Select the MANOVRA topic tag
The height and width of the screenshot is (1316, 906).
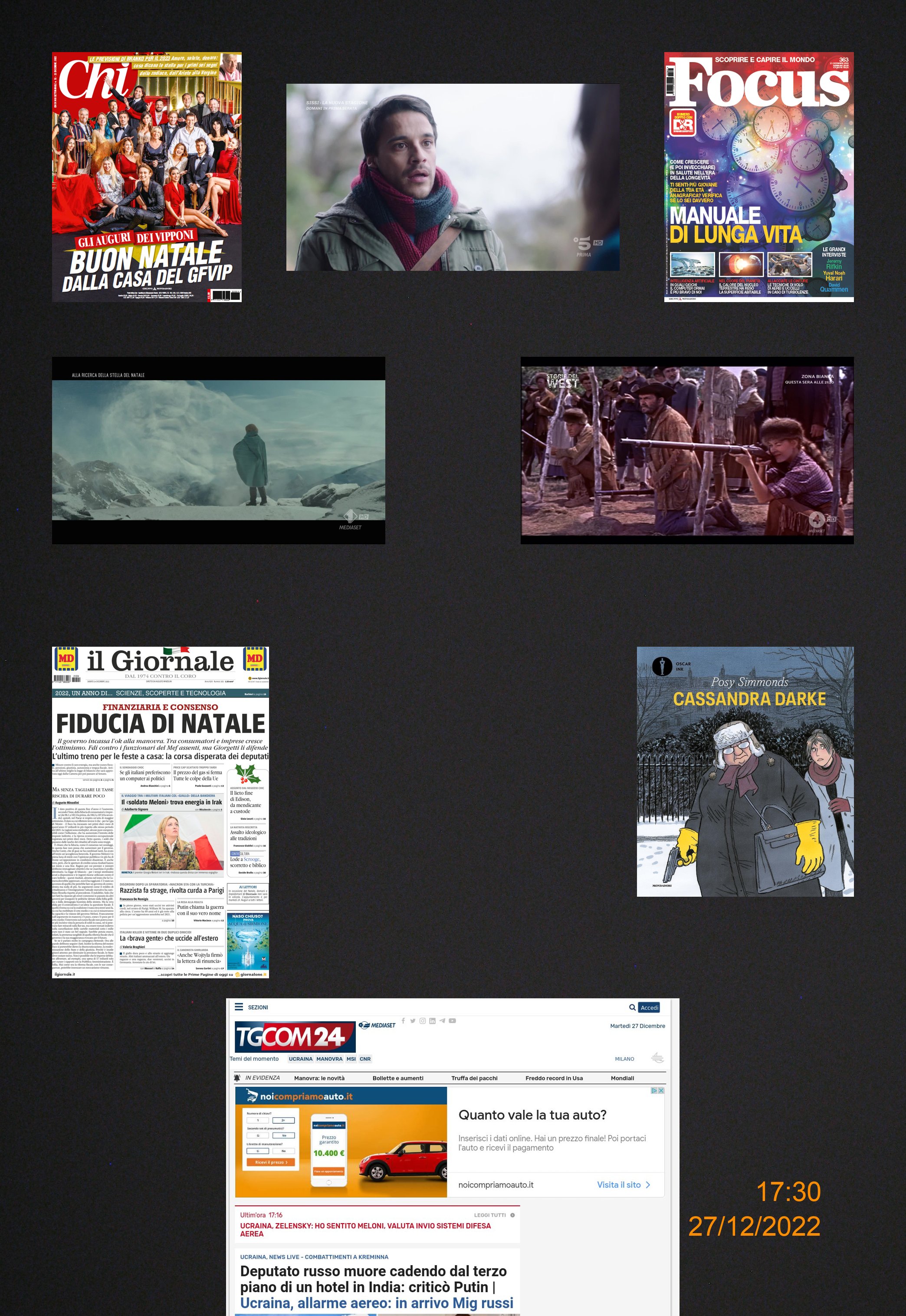pyautogui.click(x=329, y=1059)
